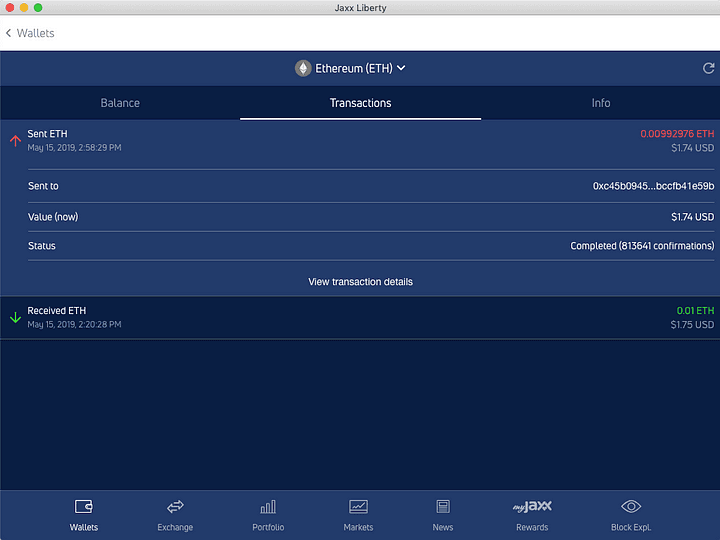Click the Wallets back label
This screenshot has width=720, height=540.
(x=35, y=33)
